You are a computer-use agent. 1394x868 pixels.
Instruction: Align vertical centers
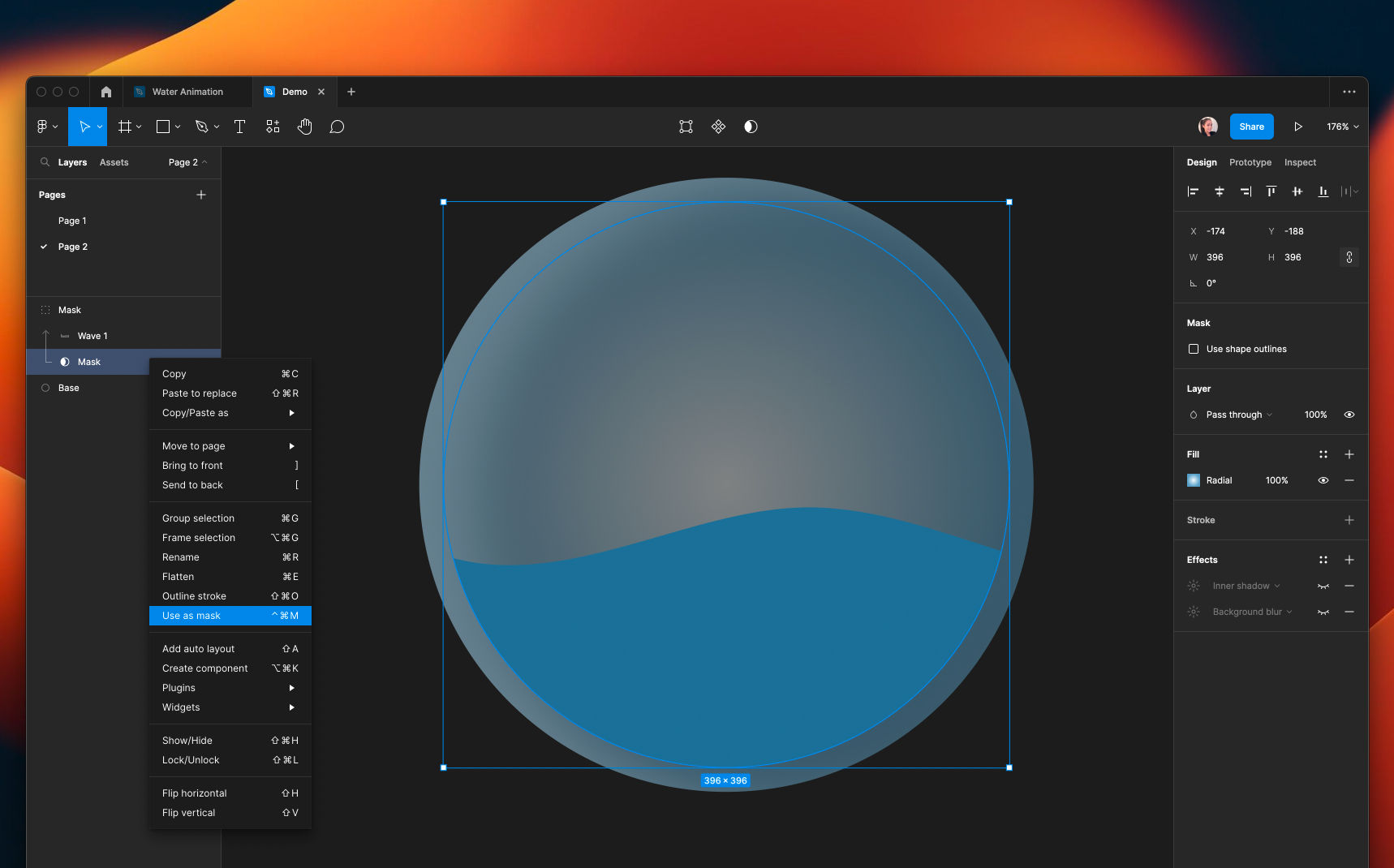click(1297, 191)
